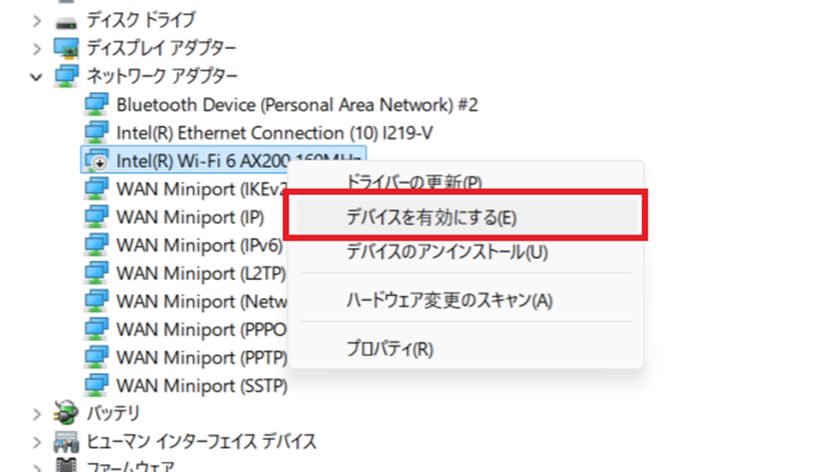This screenshot has height=472, width=822.
Task: Click the WAN Miniport (SSTP) adapter icon
Action: coord(97,385)
